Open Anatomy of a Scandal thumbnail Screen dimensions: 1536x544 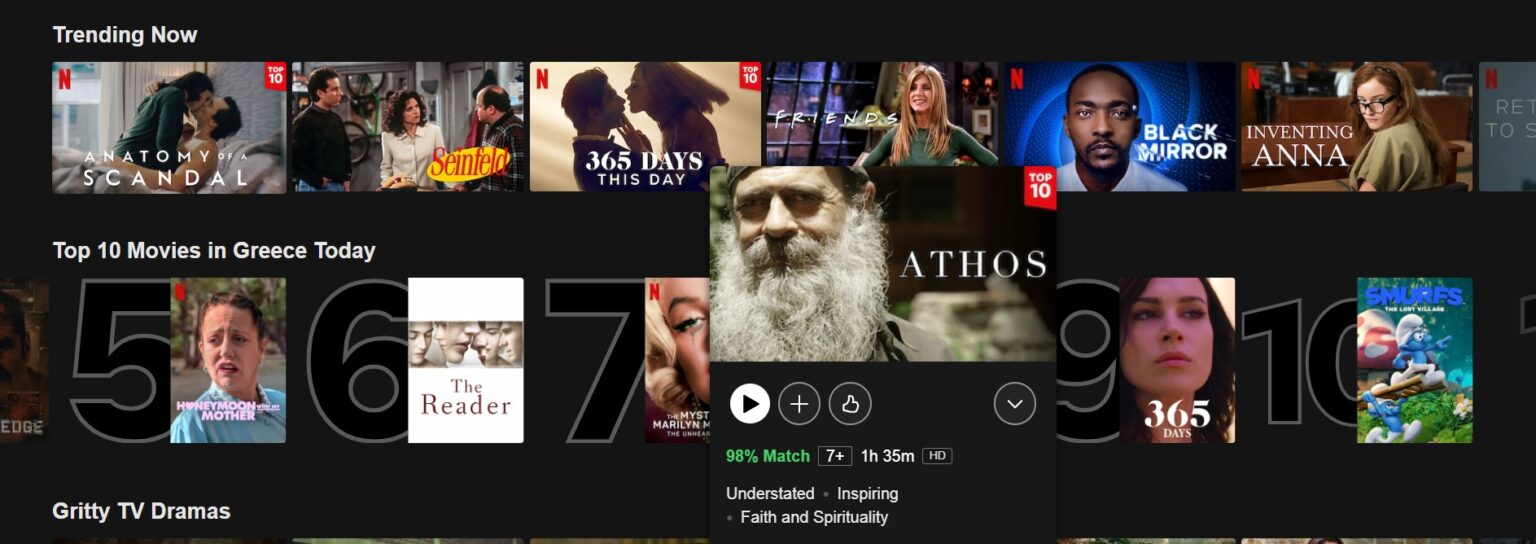[169, 127]
